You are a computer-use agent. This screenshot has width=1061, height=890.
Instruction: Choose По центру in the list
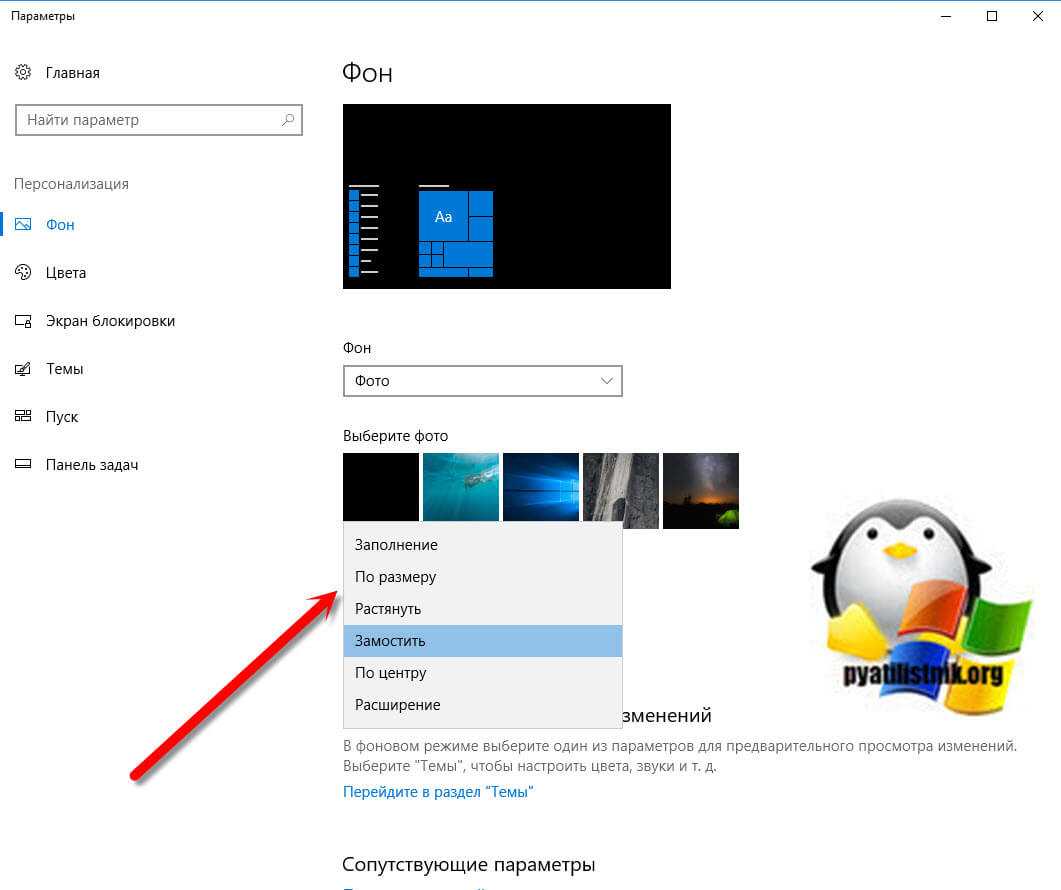(390, 673)
